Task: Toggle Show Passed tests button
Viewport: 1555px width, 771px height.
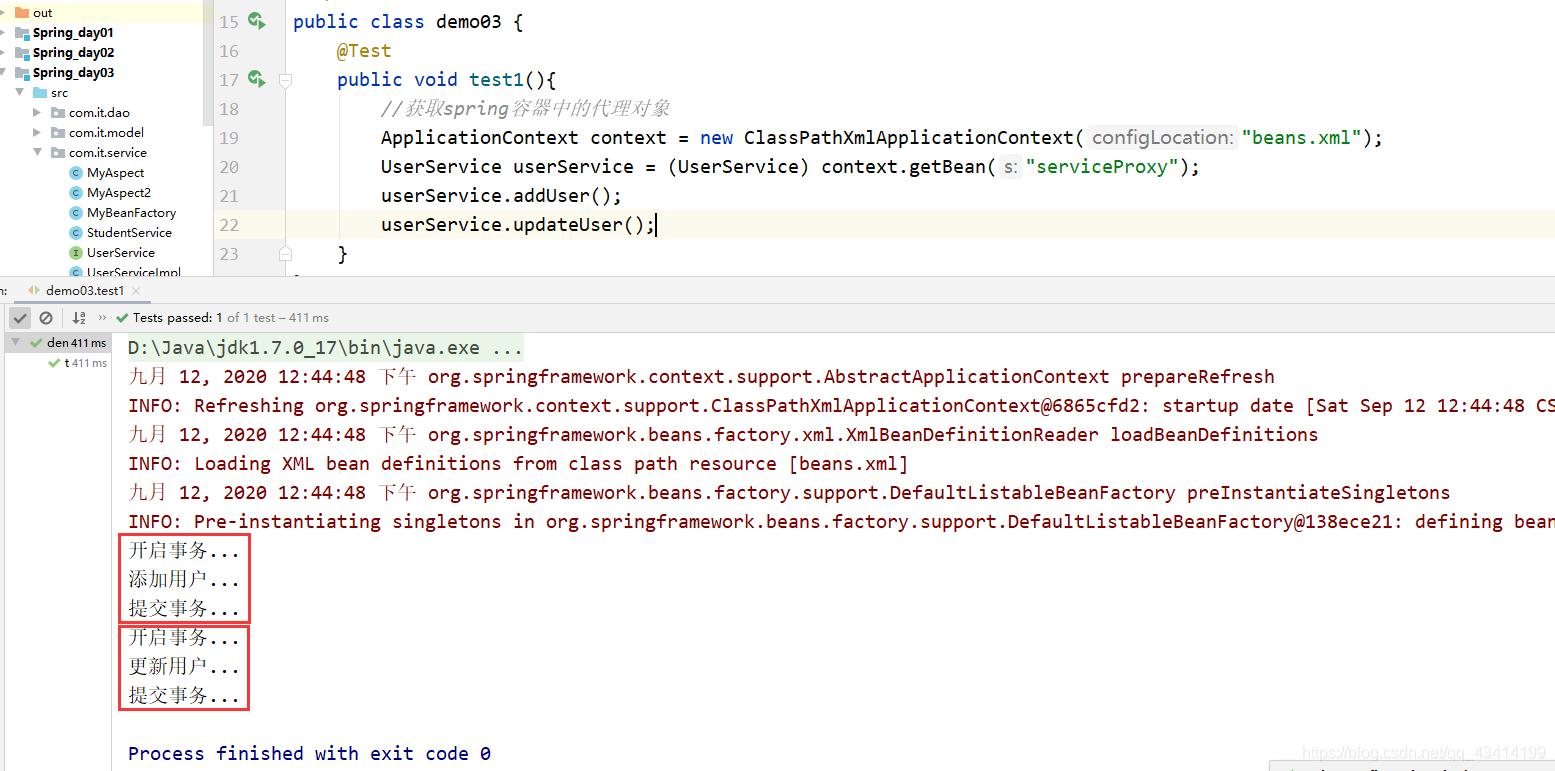Action: click(20, 318)
